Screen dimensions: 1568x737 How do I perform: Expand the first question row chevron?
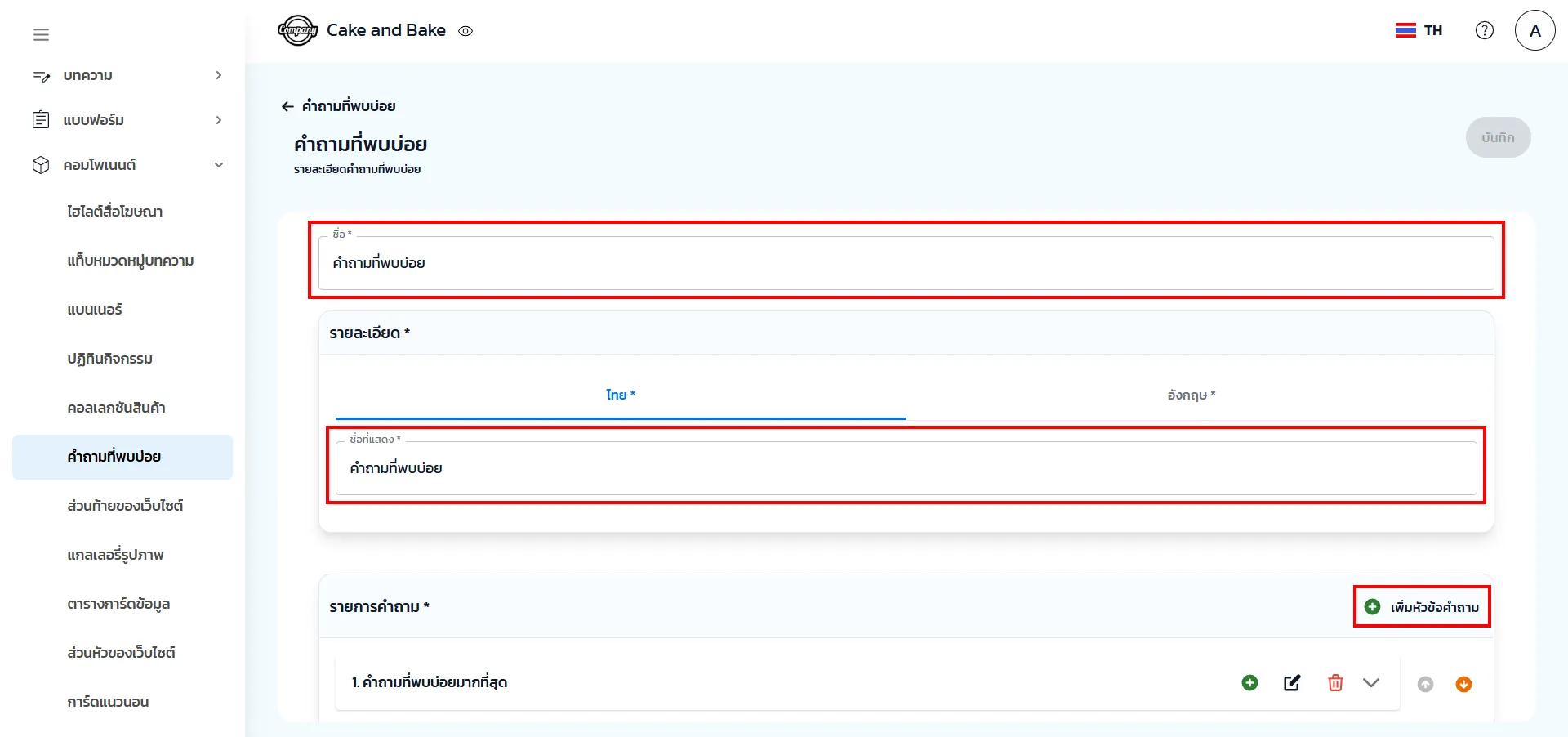click(x=1371, y=683)
